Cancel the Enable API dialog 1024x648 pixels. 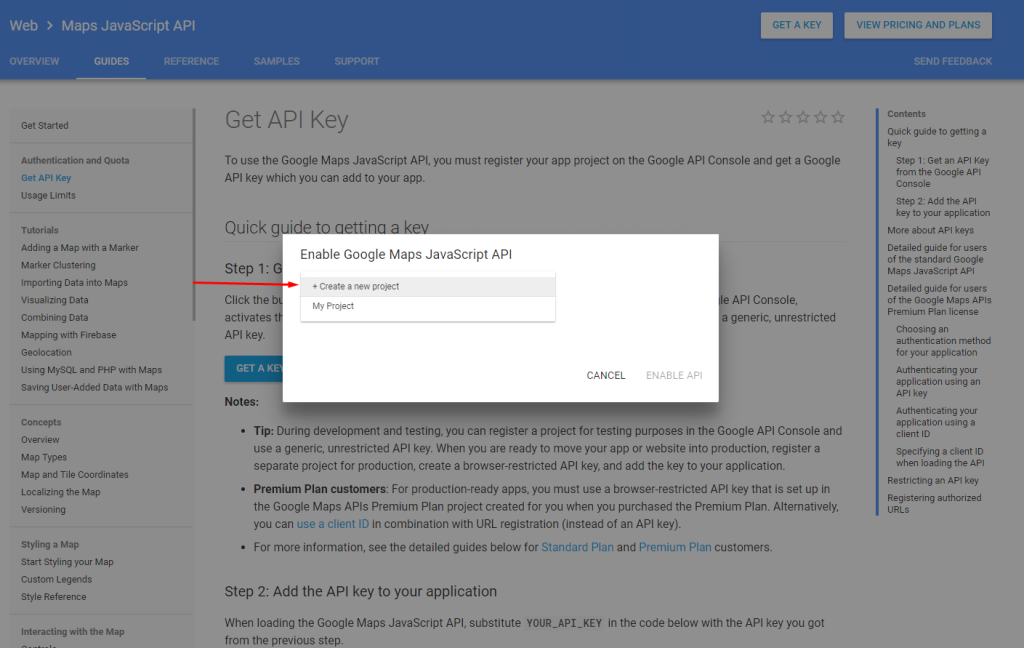605,375
